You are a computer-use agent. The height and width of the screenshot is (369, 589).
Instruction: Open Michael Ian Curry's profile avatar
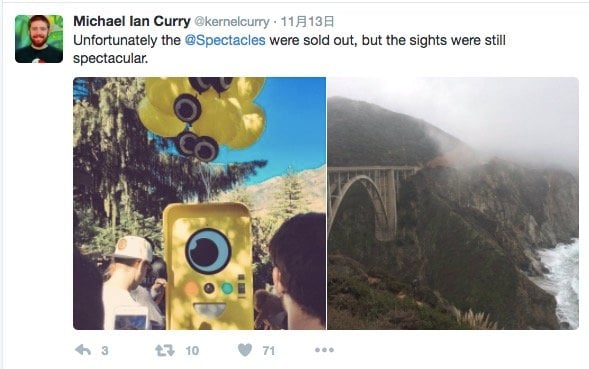(39, 39)
